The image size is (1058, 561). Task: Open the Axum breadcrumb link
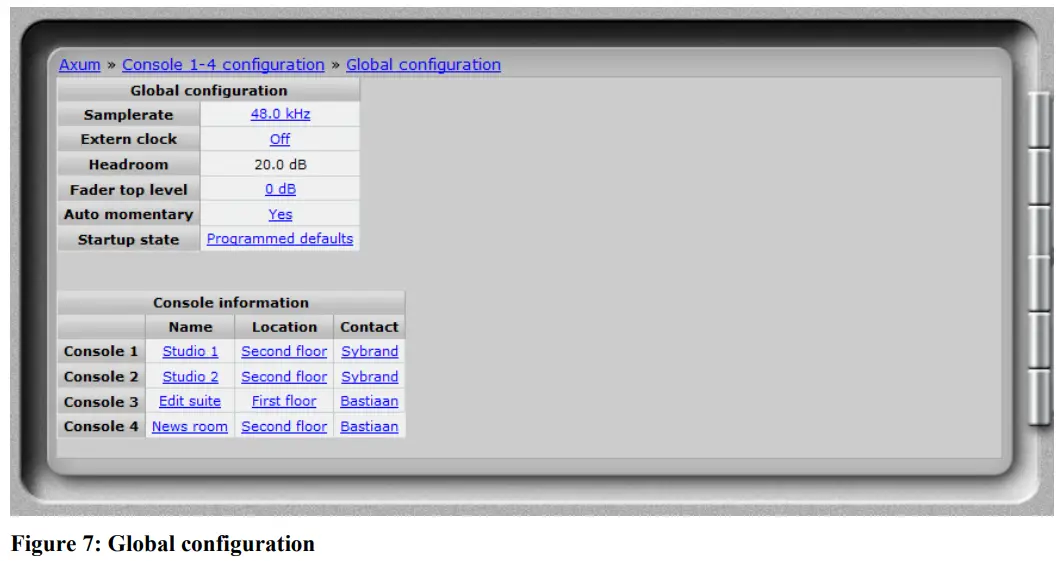[x=80, y=65]
